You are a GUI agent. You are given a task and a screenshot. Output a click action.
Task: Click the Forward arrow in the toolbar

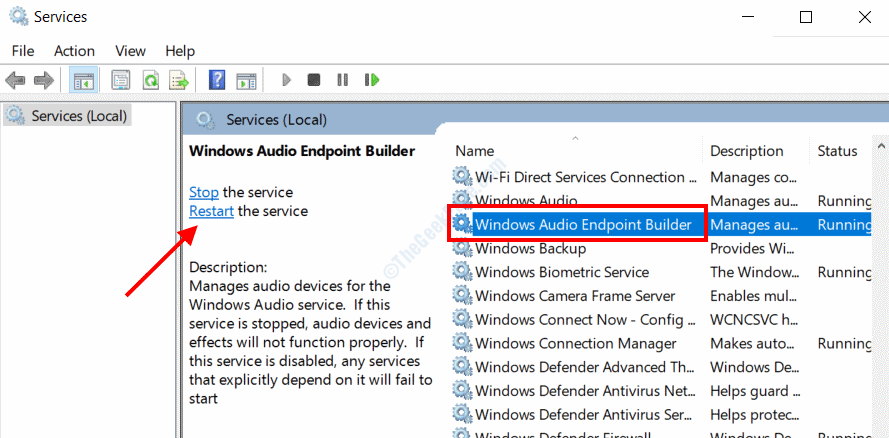(44, 80)
